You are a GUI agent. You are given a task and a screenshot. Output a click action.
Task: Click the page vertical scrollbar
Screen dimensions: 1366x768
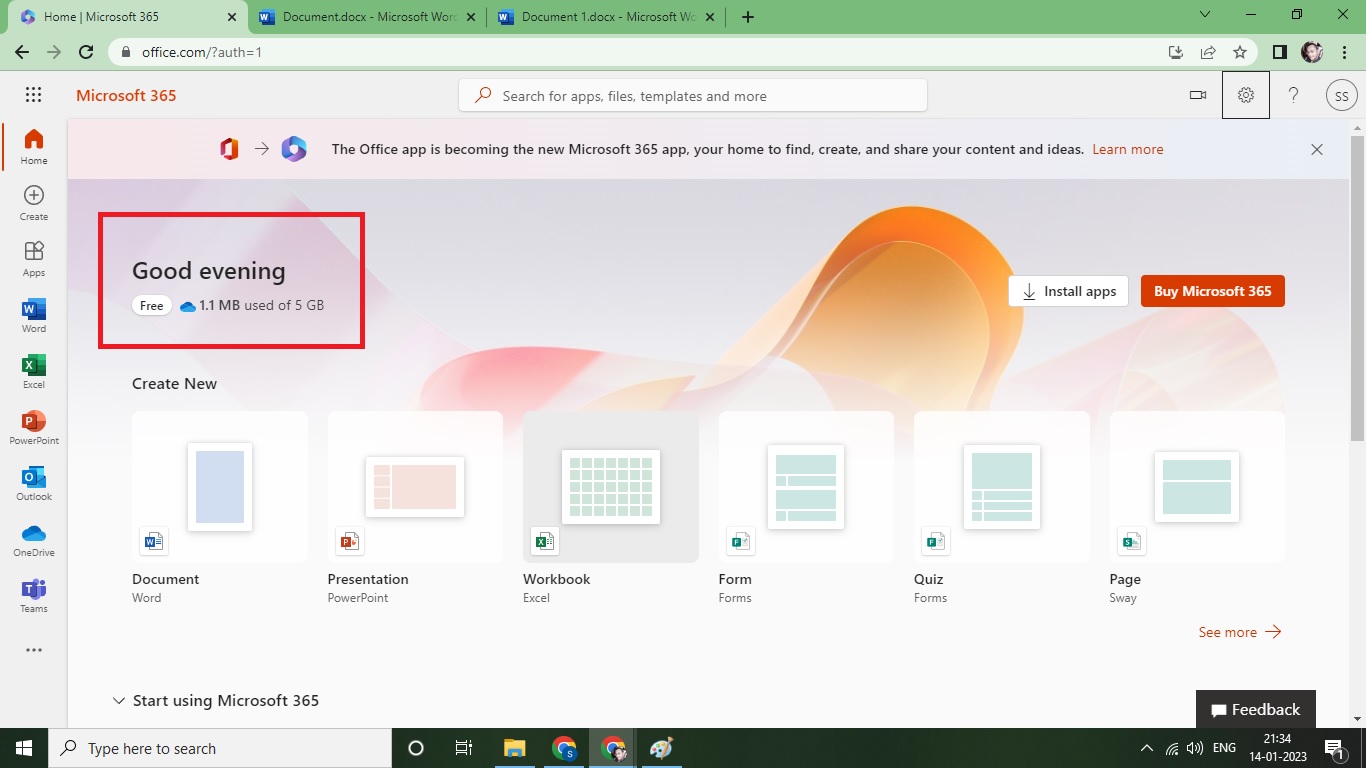[1357, 289]
